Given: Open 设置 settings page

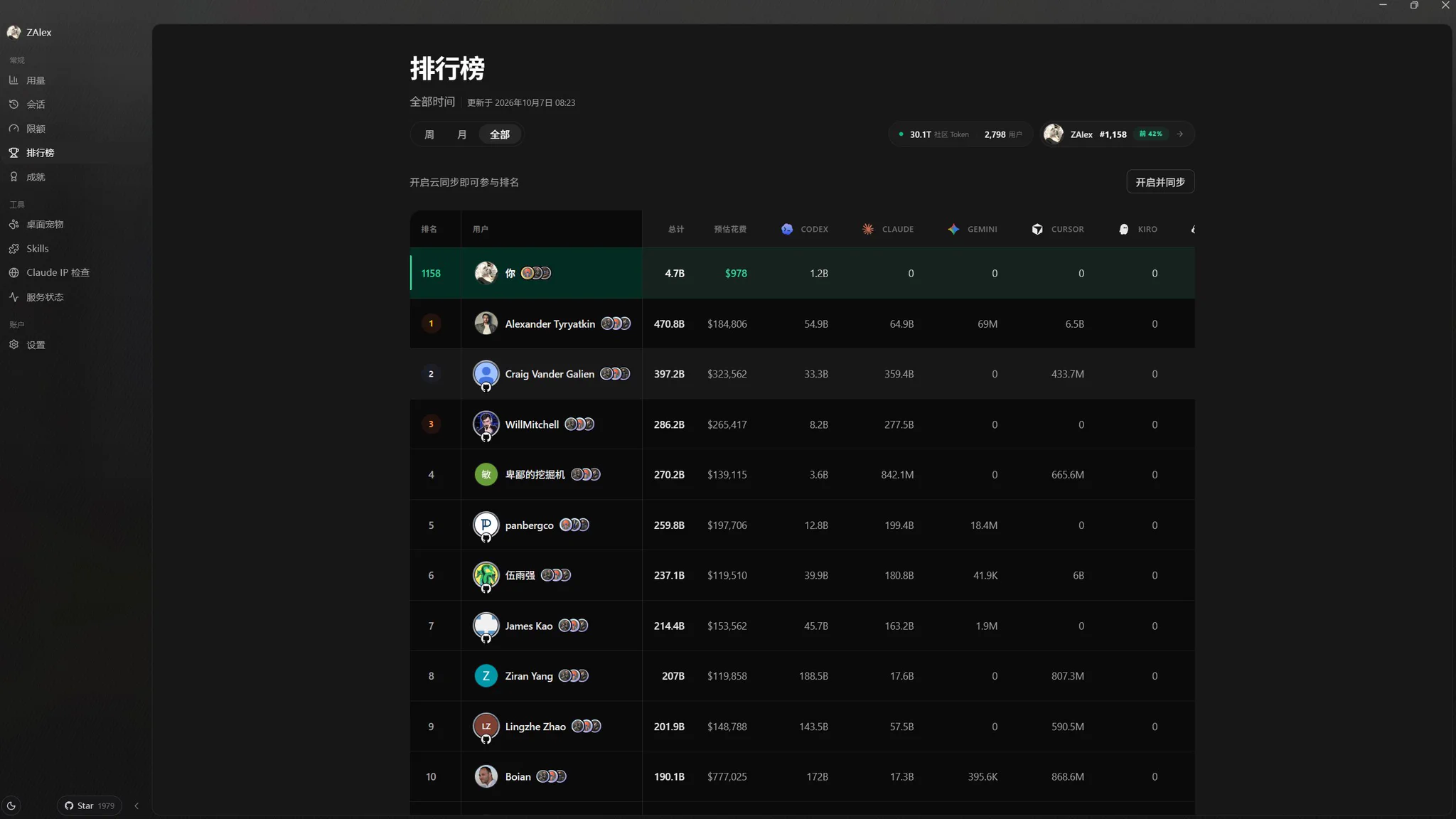Looking at the screenshot, I should tap(36, 345).
